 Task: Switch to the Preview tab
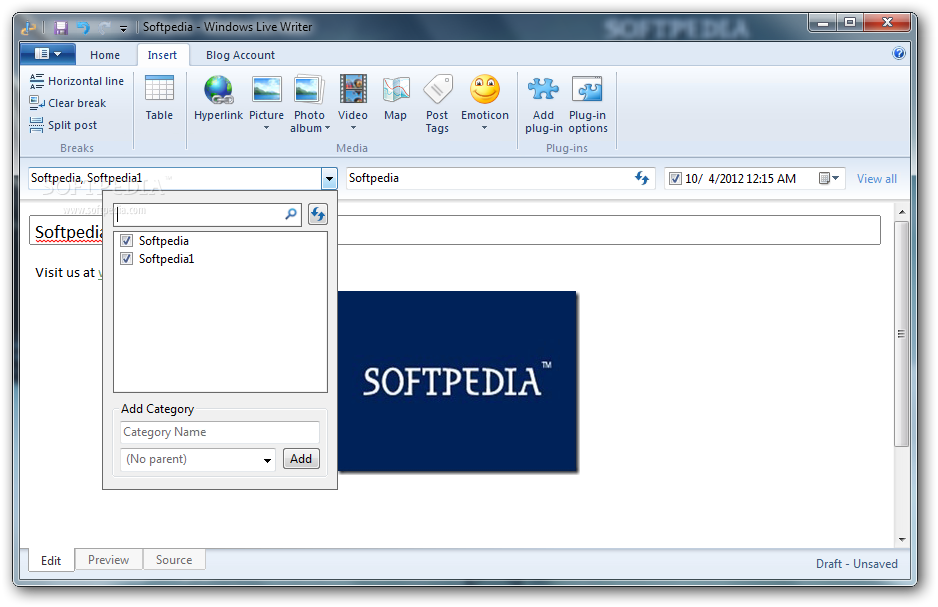tap(108, 560)
